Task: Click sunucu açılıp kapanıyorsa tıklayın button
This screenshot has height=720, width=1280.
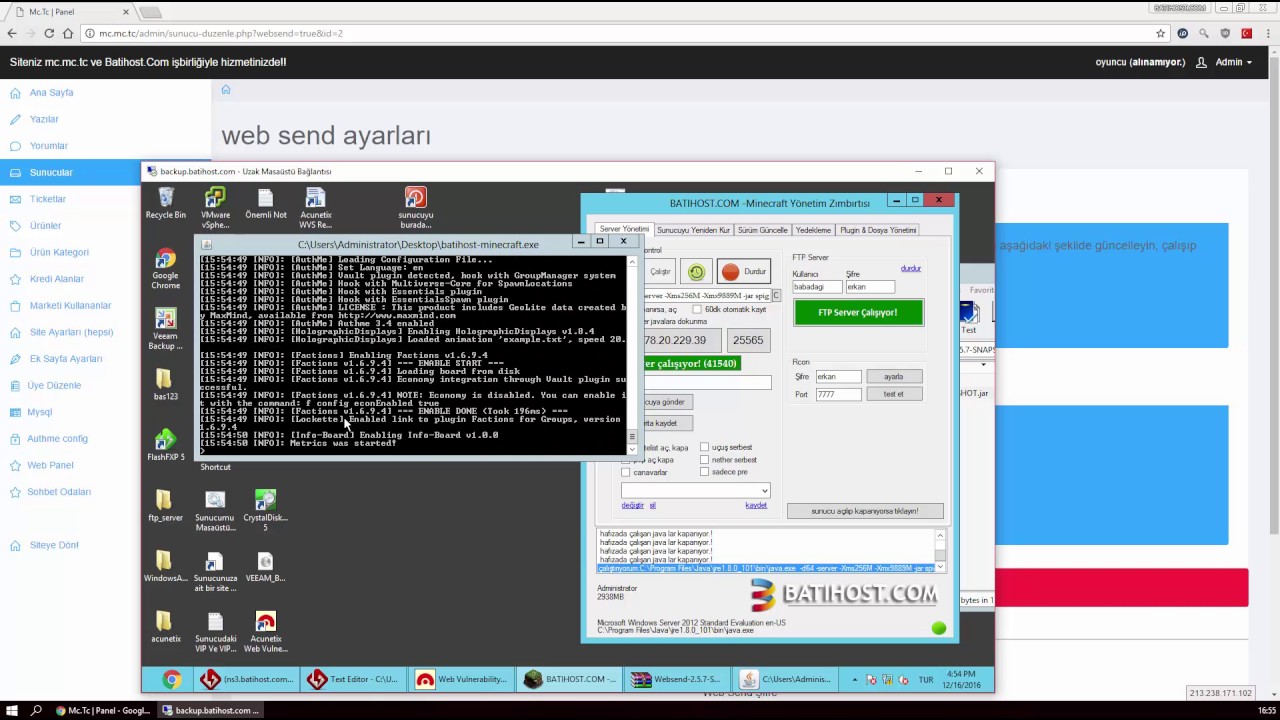Action: 864,511
